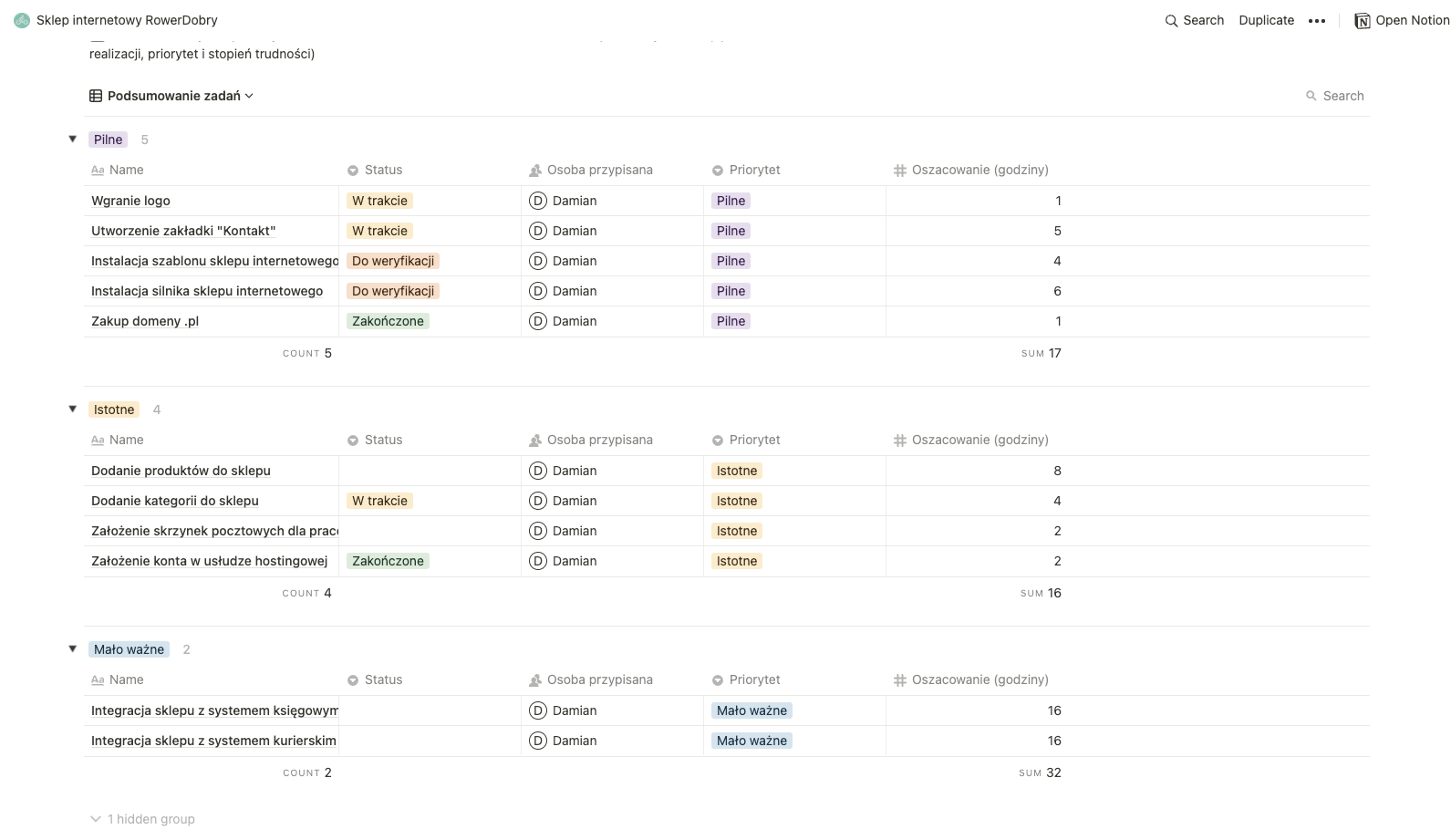The width and height of the screenshot is (1451, 840).
Task: Collapse the Istotne group
Action: (73, 410)
